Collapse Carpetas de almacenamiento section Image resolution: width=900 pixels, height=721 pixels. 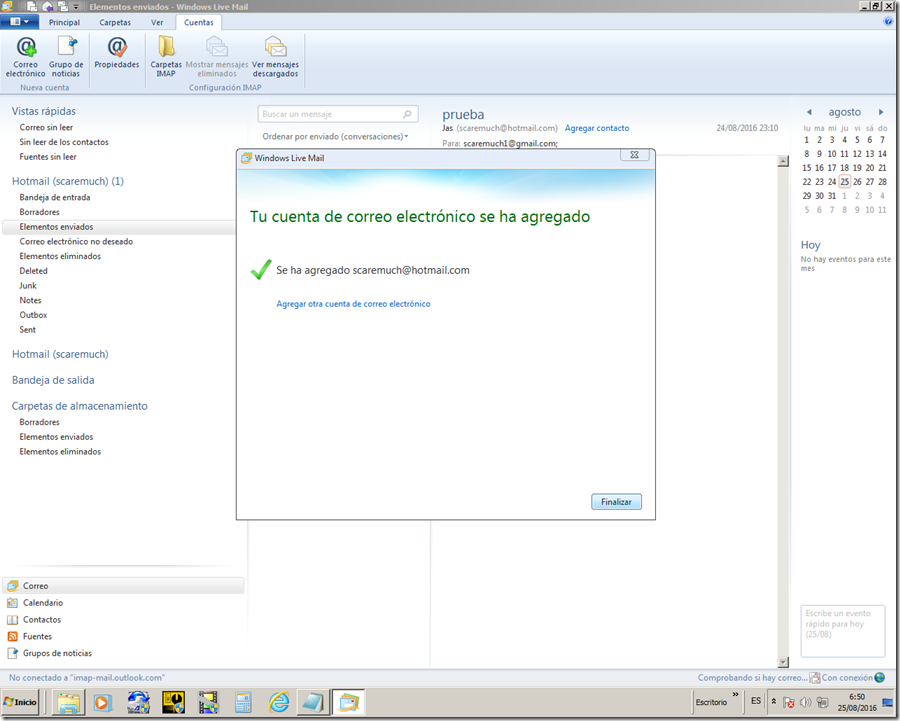(79, 406)
